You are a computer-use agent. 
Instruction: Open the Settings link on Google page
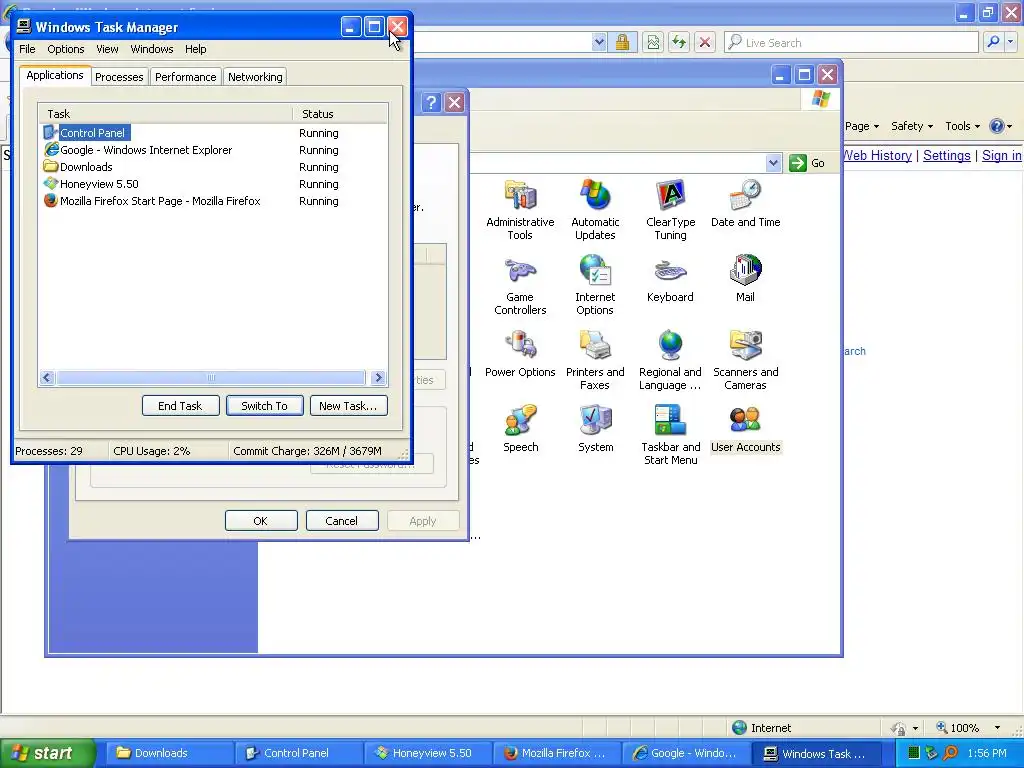pos(946,155)
